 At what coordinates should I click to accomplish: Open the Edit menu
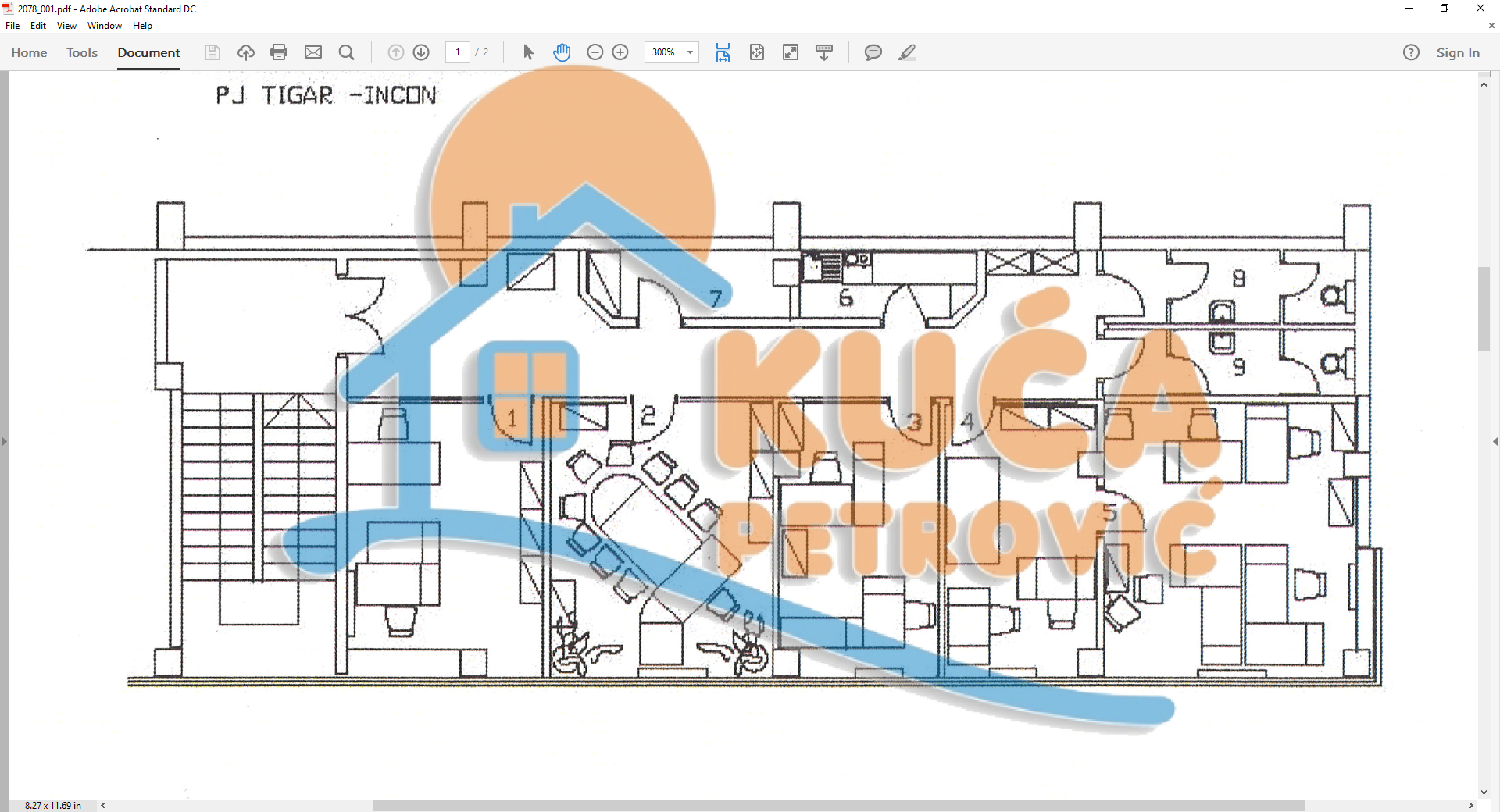point(38,26)
